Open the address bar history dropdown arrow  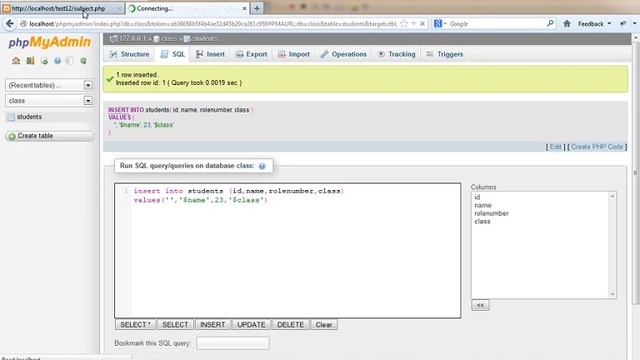pos(413,24)
